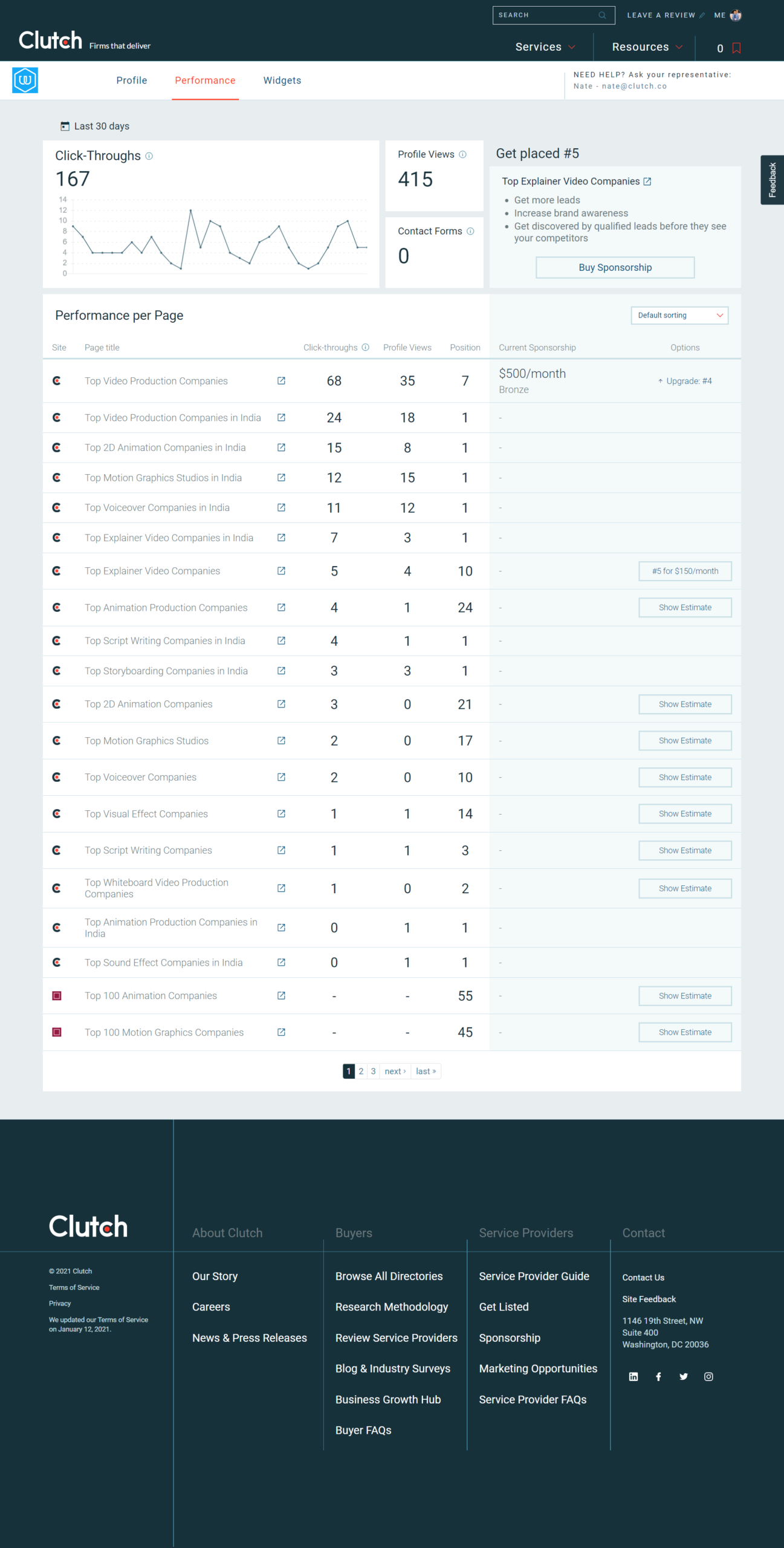Viewport: 784px width, 1548px height.
Task: Click the Clutch logo in header
Action: [x=50, y=41]
